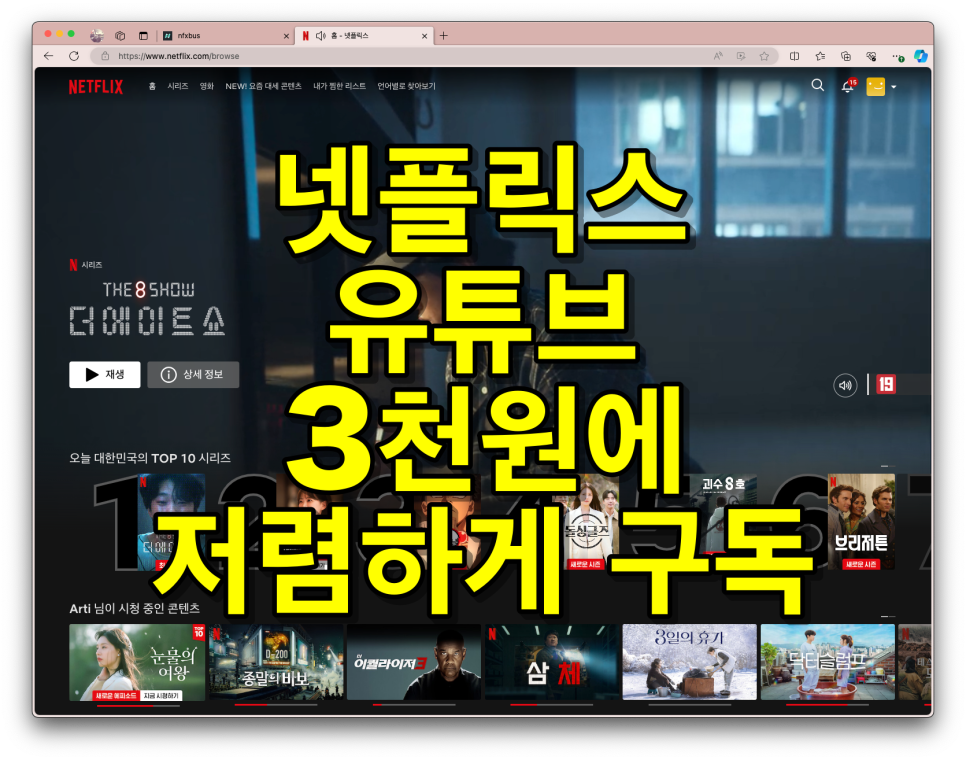This screenshot has height=760, width=966.
Task: Close the nfxbus tab
Action: pos(286,36)
